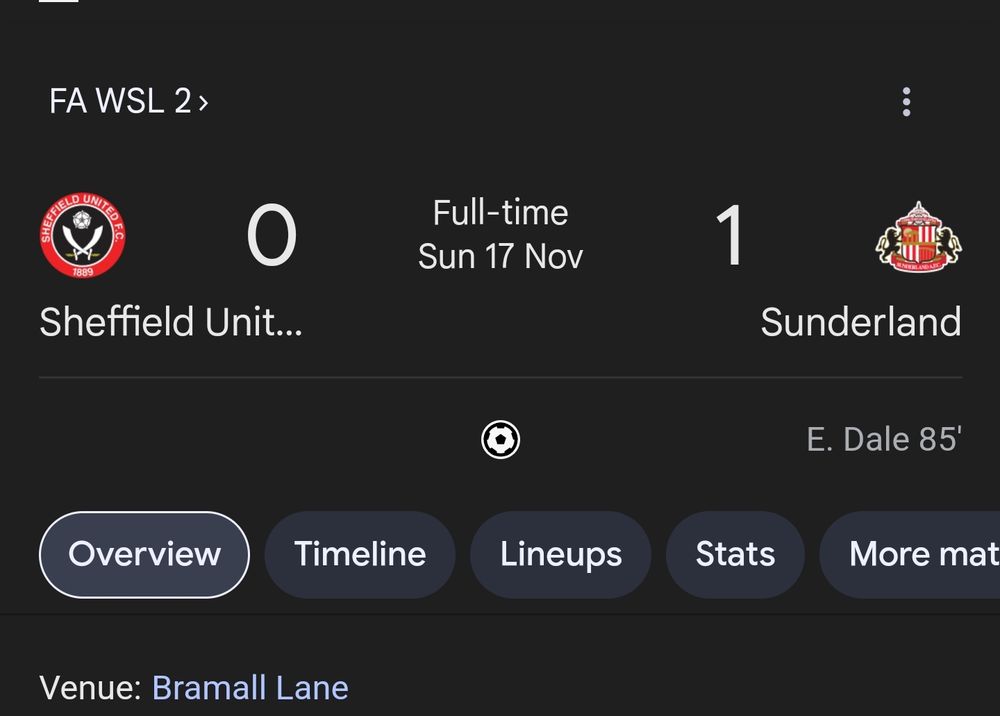This screenshot has width=1000, height=716.
Task: Click the Sunderland club crest
Action: 918,237
